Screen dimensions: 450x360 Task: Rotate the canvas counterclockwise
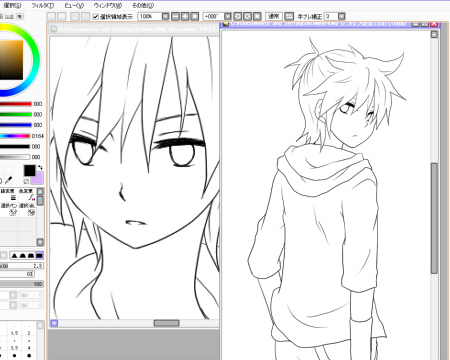237,16
